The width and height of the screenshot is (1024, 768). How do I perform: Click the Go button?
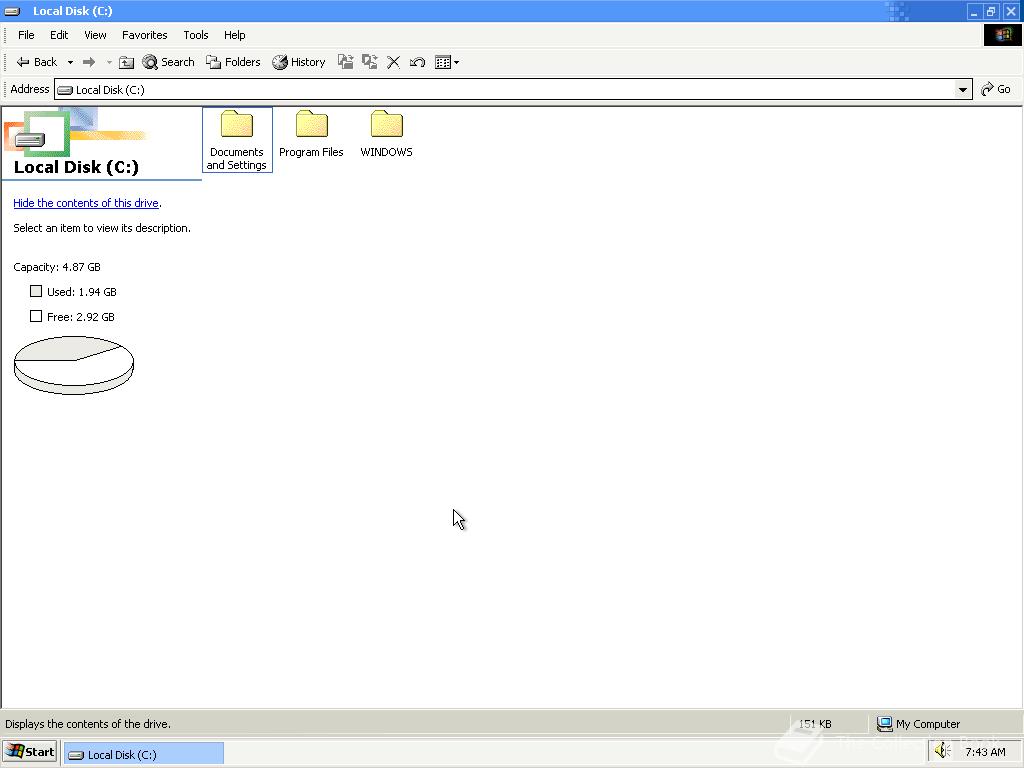coord(996,89)
